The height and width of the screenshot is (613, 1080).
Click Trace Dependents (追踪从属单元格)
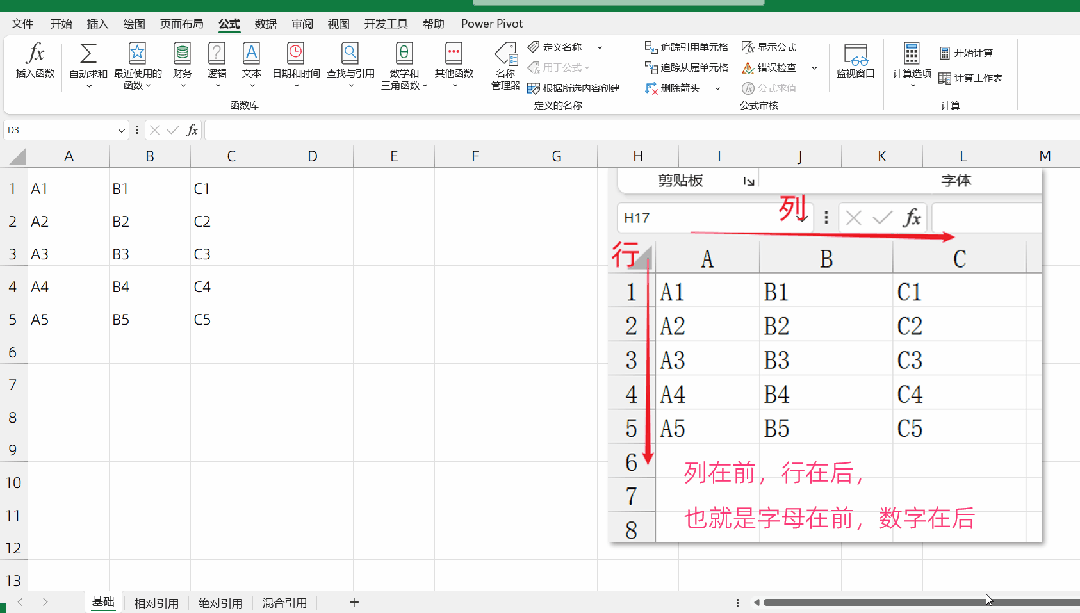click(686, 67)
